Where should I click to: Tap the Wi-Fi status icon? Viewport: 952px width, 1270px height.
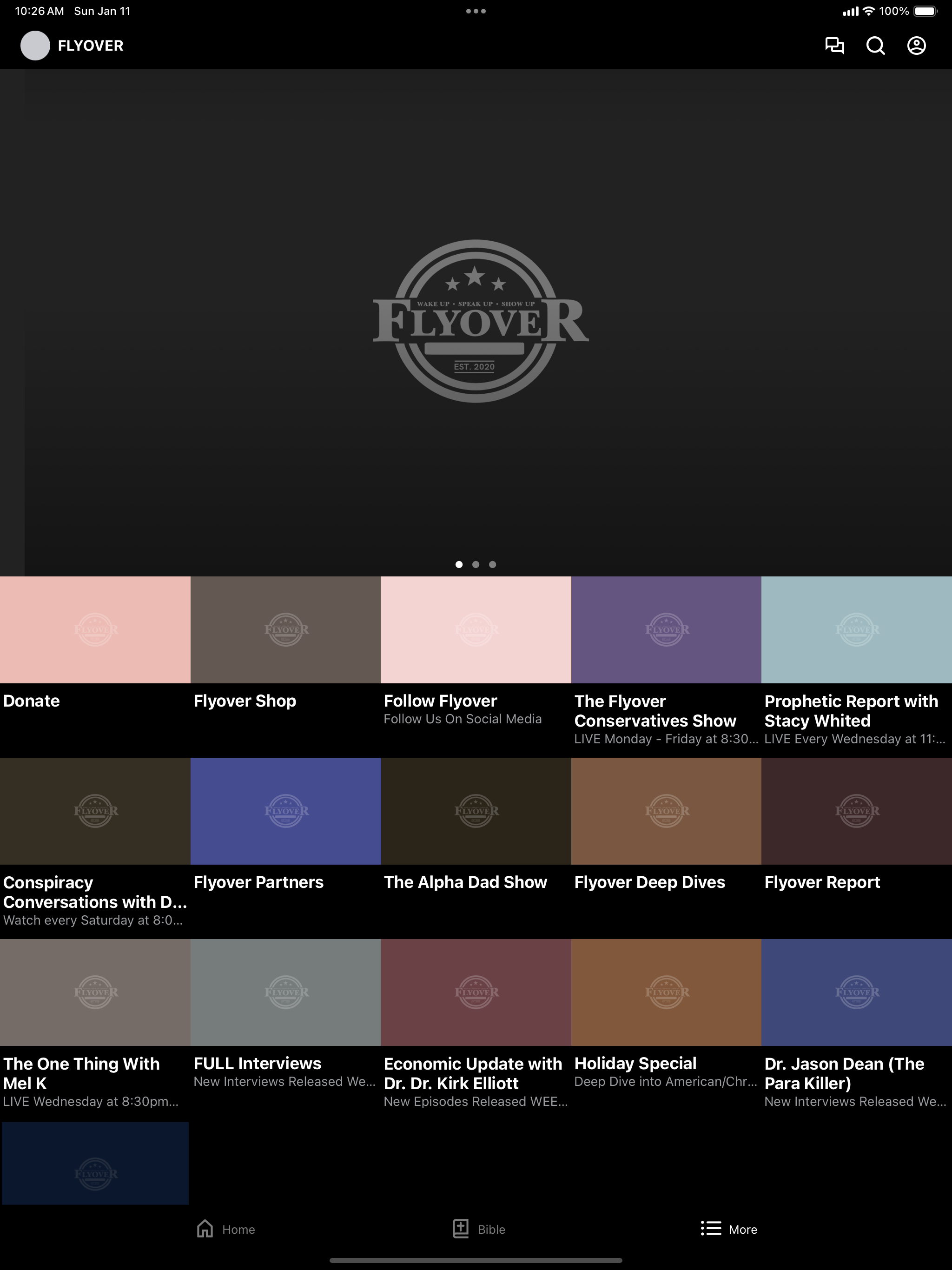(x=869, y=11)
